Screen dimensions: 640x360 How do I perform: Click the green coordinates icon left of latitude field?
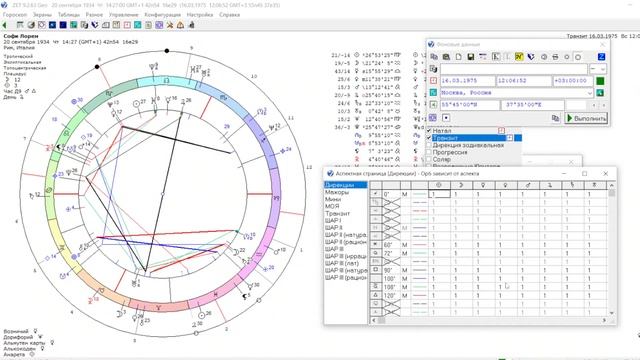[x=433, y=105]
